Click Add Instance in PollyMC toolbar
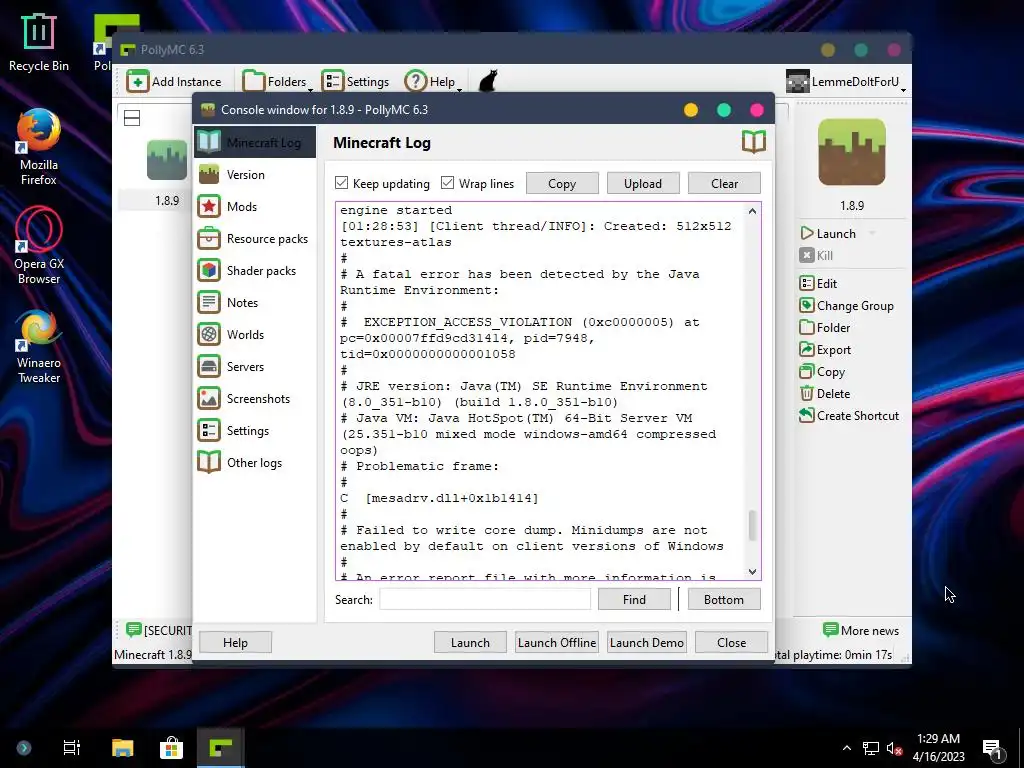 [174, 82]
